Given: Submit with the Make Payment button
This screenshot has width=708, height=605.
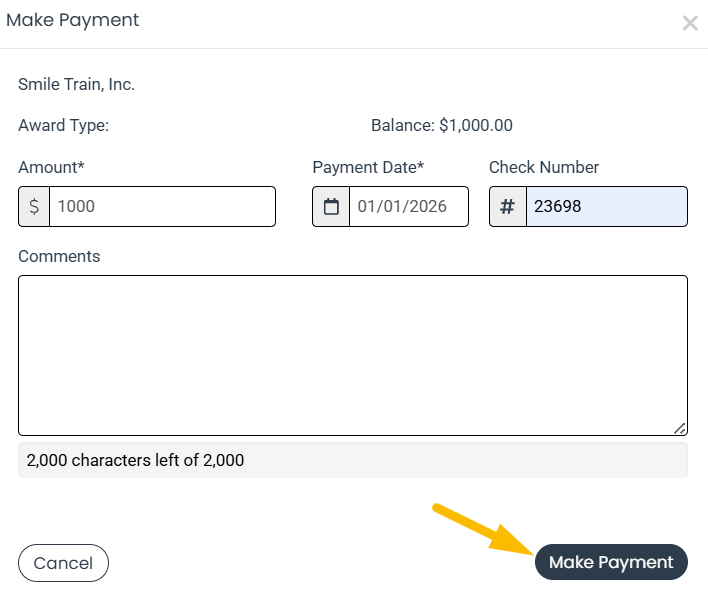Looking at the screenshot, I should point(611,562).
